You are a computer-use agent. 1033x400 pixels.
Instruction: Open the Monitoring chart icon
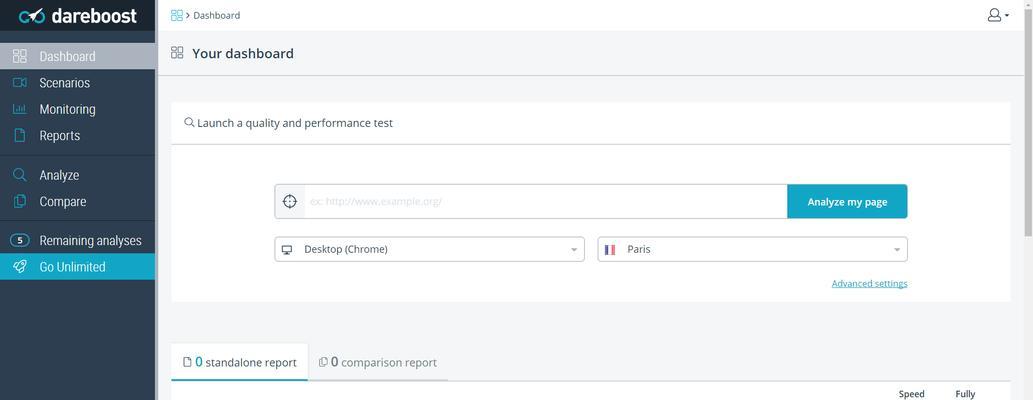pyautogui.click(x=20, y=109)
